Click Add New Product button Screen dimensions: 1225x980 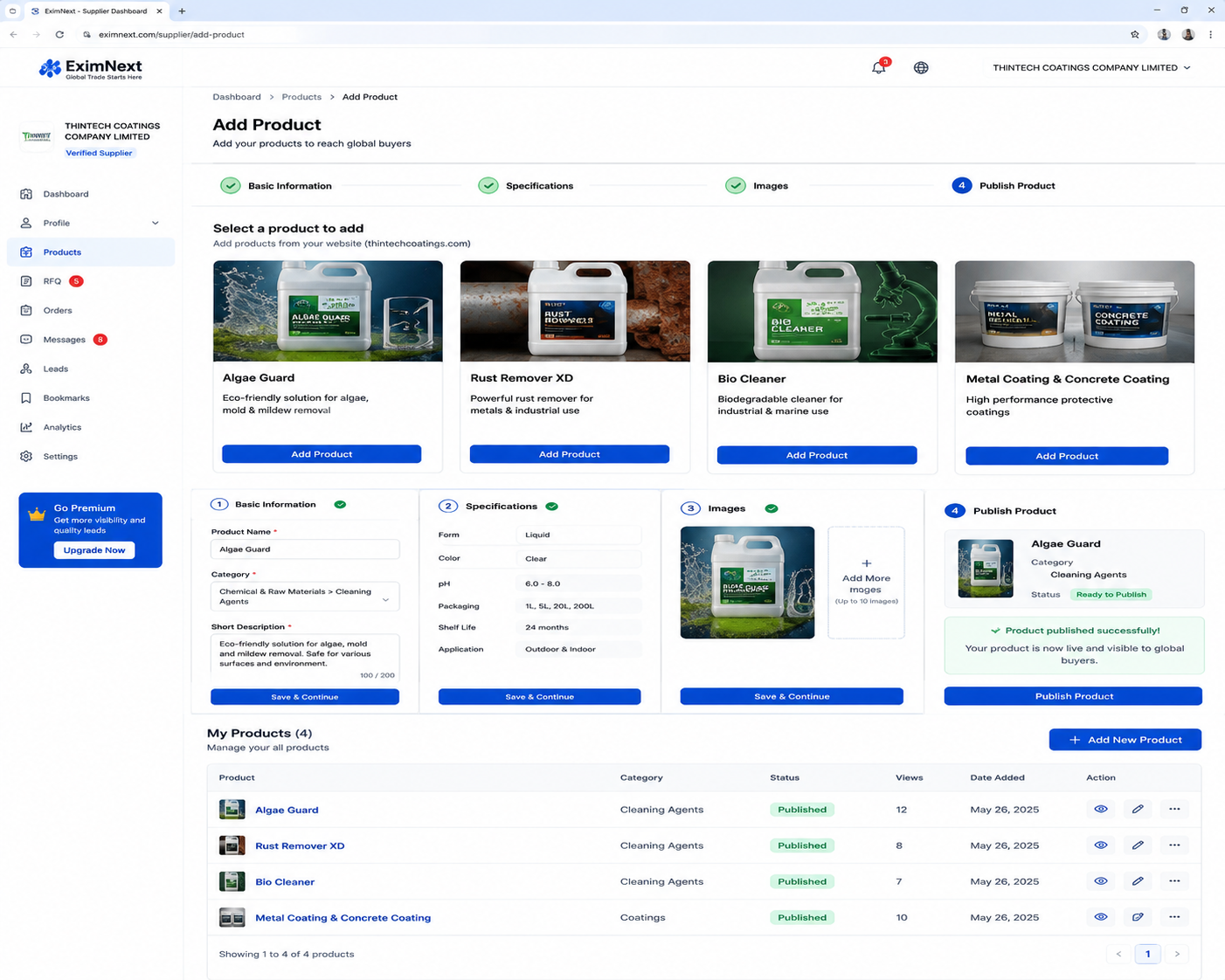tap(1125, 740)
